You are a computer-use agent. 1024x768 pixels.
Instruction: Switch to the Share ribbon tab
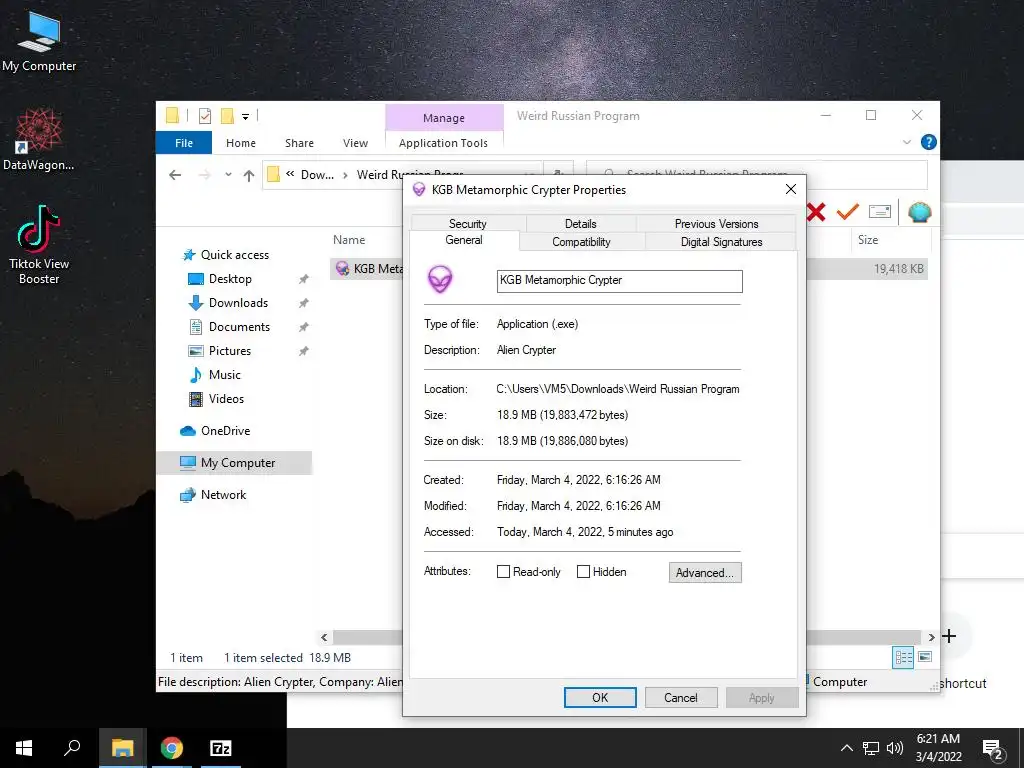pos(299,143)
